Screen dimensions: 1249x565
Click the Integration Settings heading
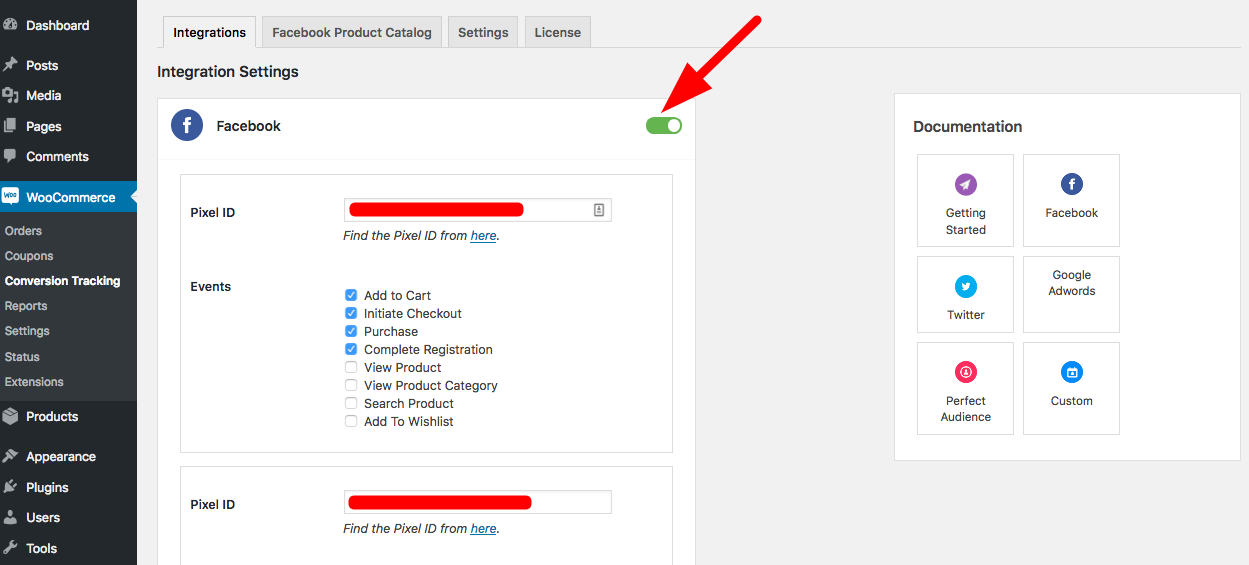pyautogui.click(x=228, y=72)
